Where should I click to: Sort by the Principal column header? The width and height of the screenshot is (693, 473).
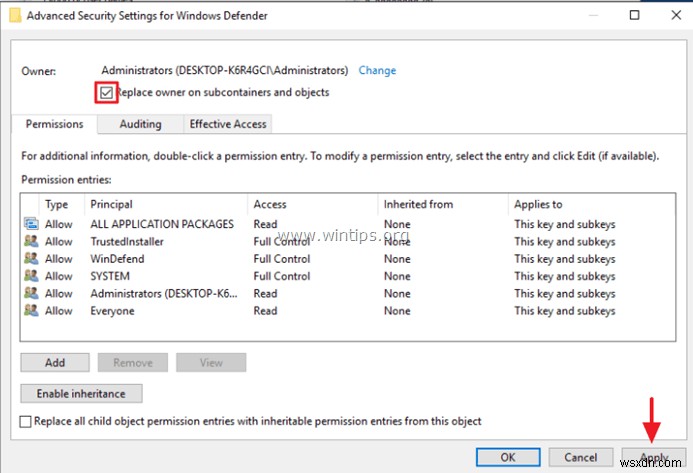pos(160,204)
